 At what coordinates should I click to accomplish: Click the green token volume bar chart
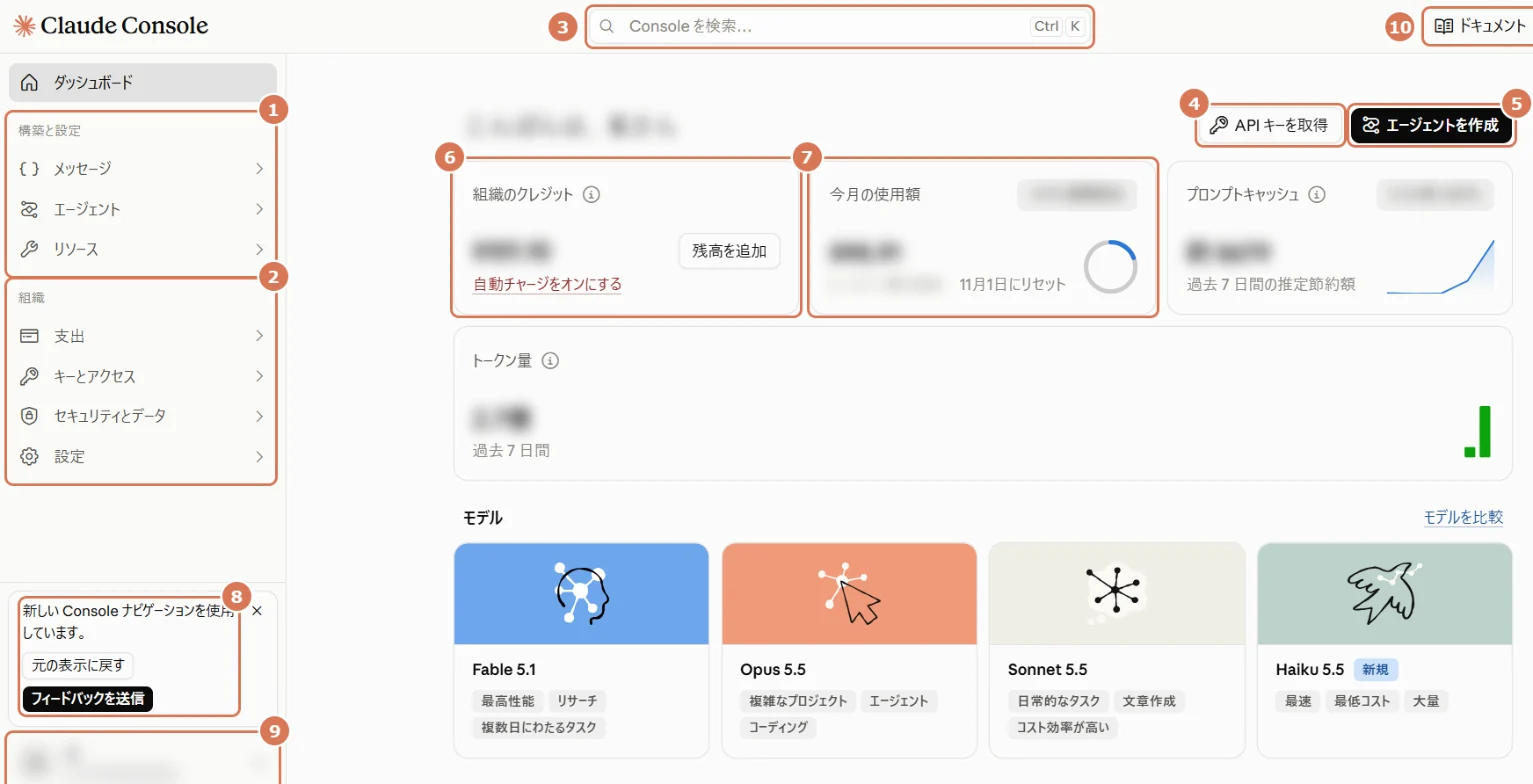tap(1478, 432)
